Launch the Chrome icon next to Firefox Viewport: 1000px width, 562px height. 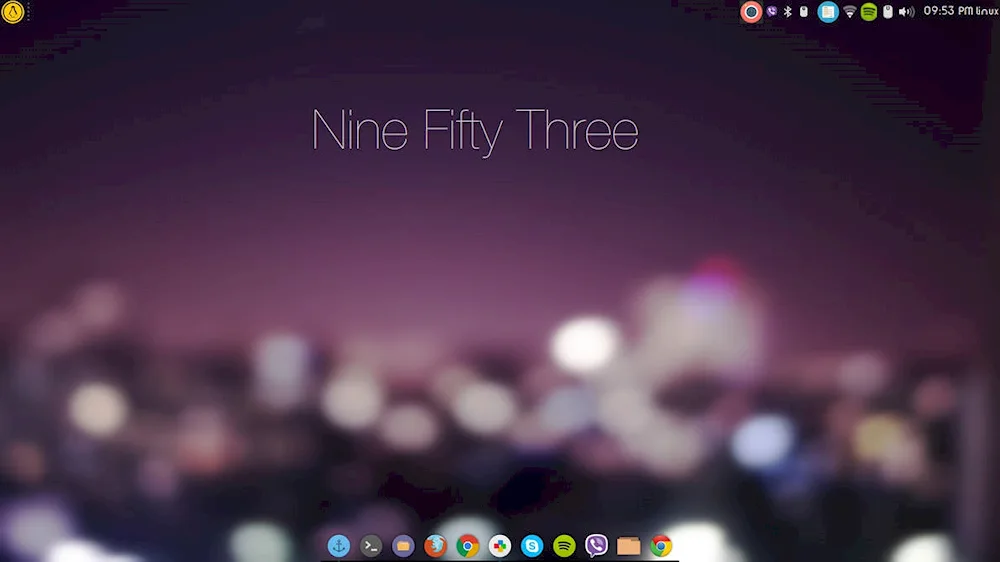tap(467, 546)
